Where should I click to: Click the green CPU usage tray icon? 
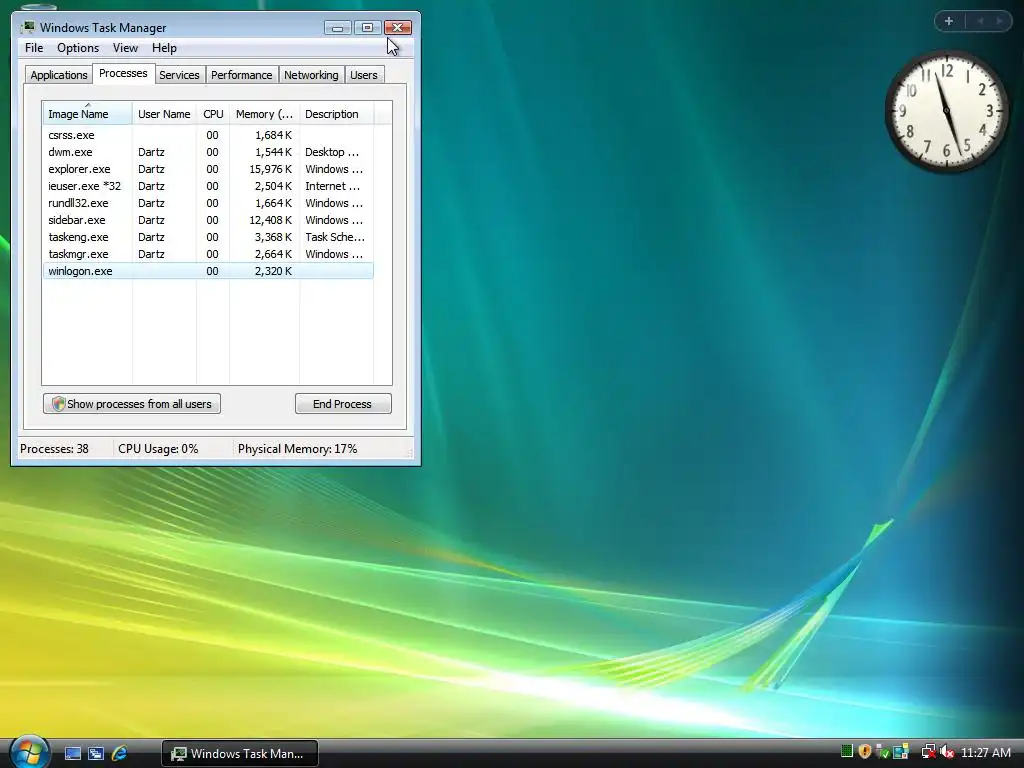click(x=847, y=751)
